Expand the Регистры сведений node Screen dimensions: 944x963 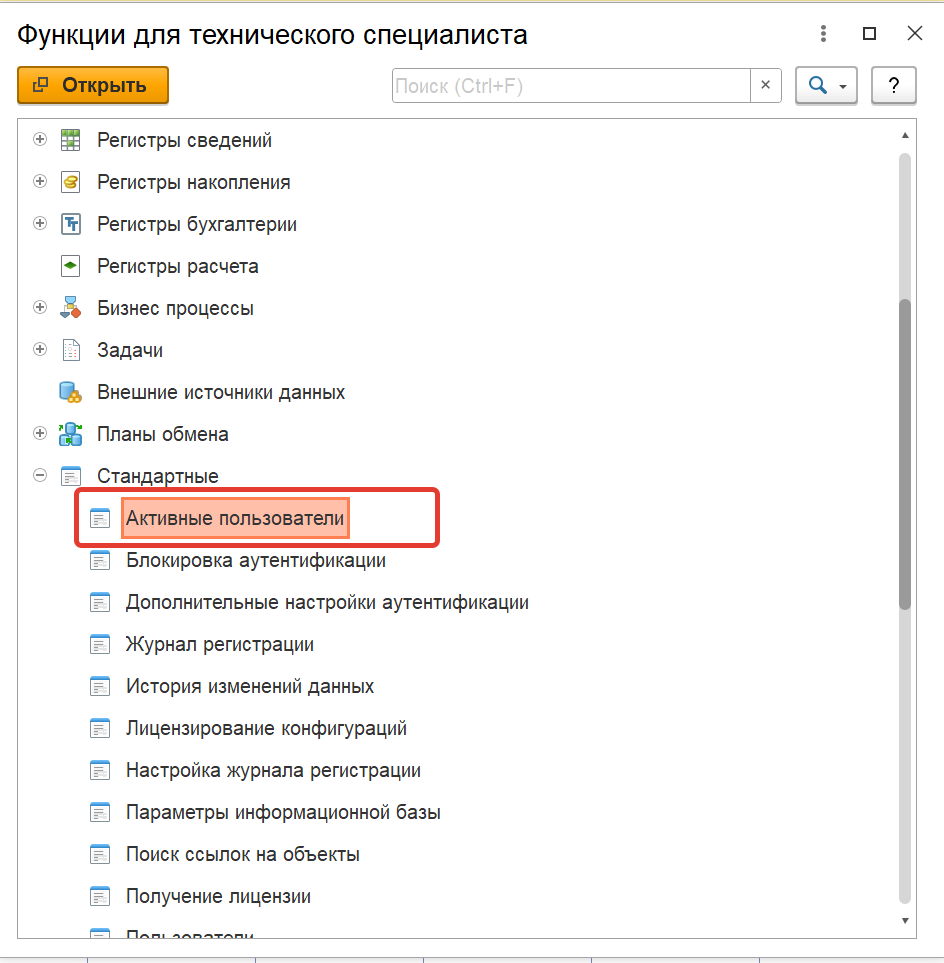(x=40, y=139)
